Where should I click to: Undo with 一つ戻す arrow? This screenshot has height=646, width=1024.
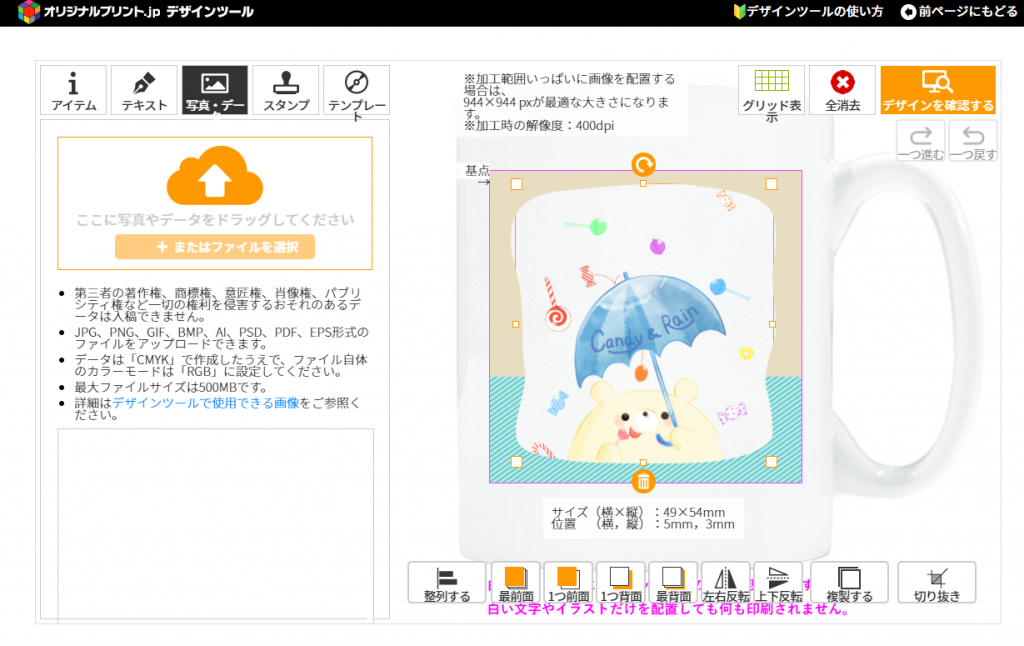pyautogui.click(x=973, y=141)
